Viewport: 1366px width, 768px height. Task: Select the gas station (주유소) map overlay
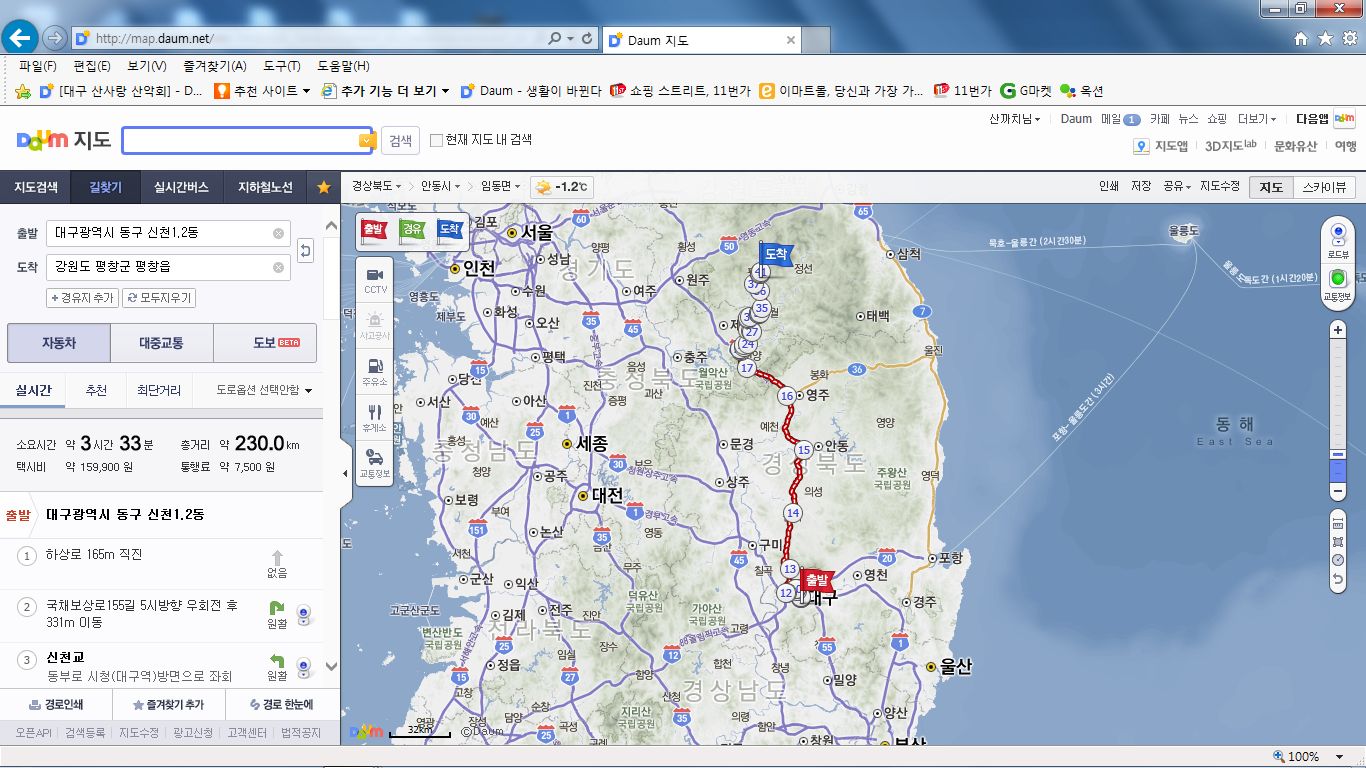(x=375, y=370)
